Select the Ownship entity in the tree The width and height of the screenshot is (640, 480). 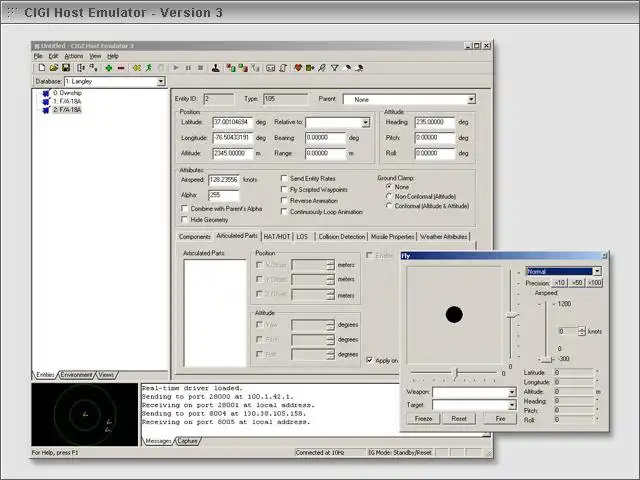coord(67,93)
